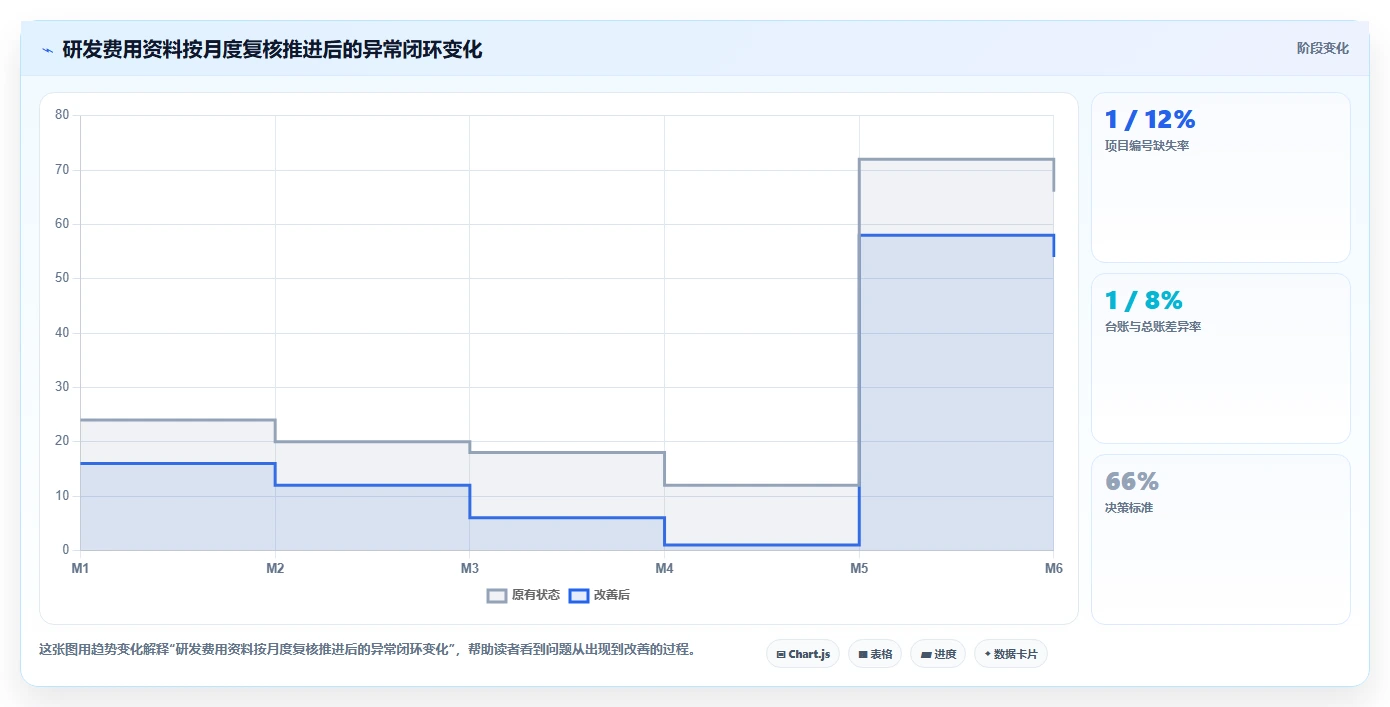Click the 40 y-axis tick label
Viewport: 1390px width, 707px height.
click(62, 333)
